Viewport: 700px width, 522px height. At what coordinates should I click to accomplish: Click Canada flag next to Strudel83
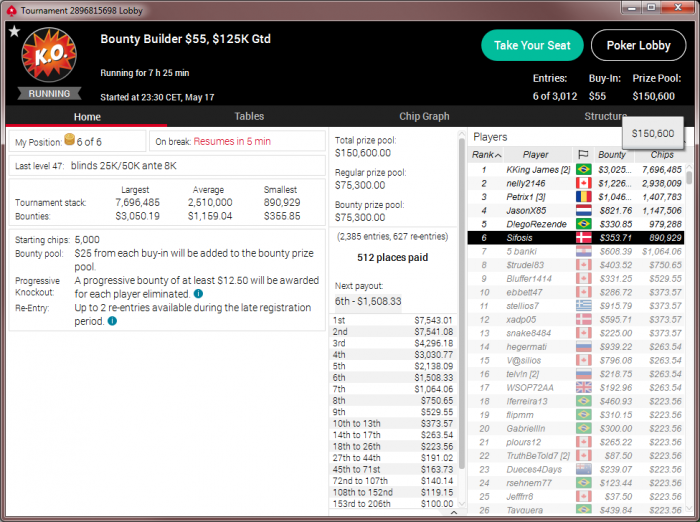pos(583,265)
